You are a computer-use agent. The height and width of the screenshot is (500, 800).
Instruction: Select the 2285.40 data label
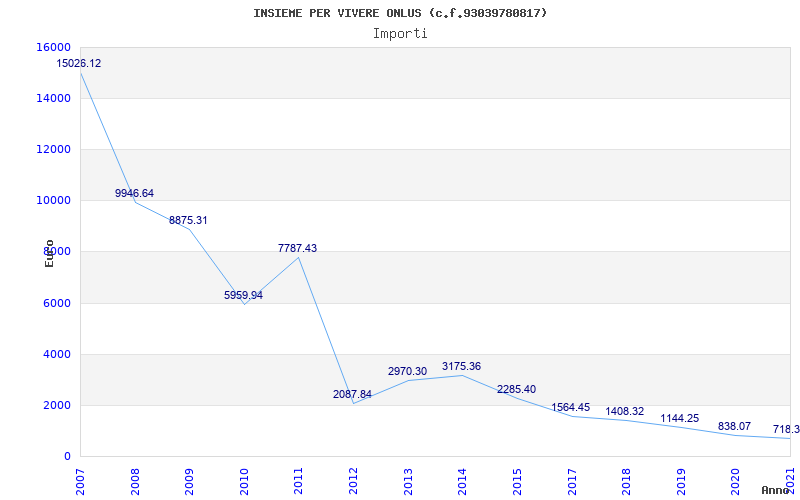[516, 389]
